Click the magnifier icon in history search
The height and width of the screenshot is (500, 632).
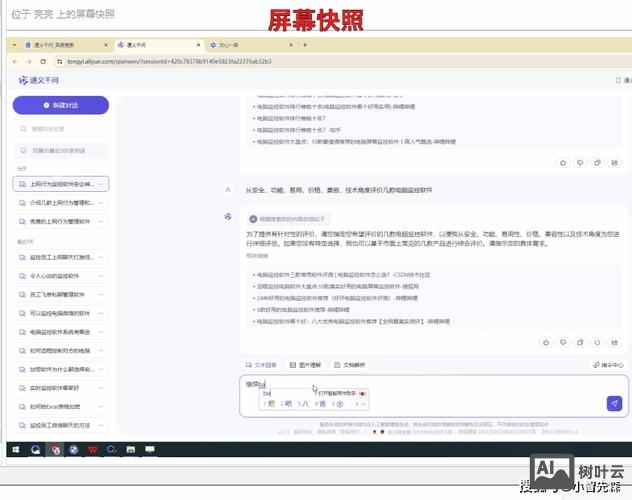pos(23,129)
